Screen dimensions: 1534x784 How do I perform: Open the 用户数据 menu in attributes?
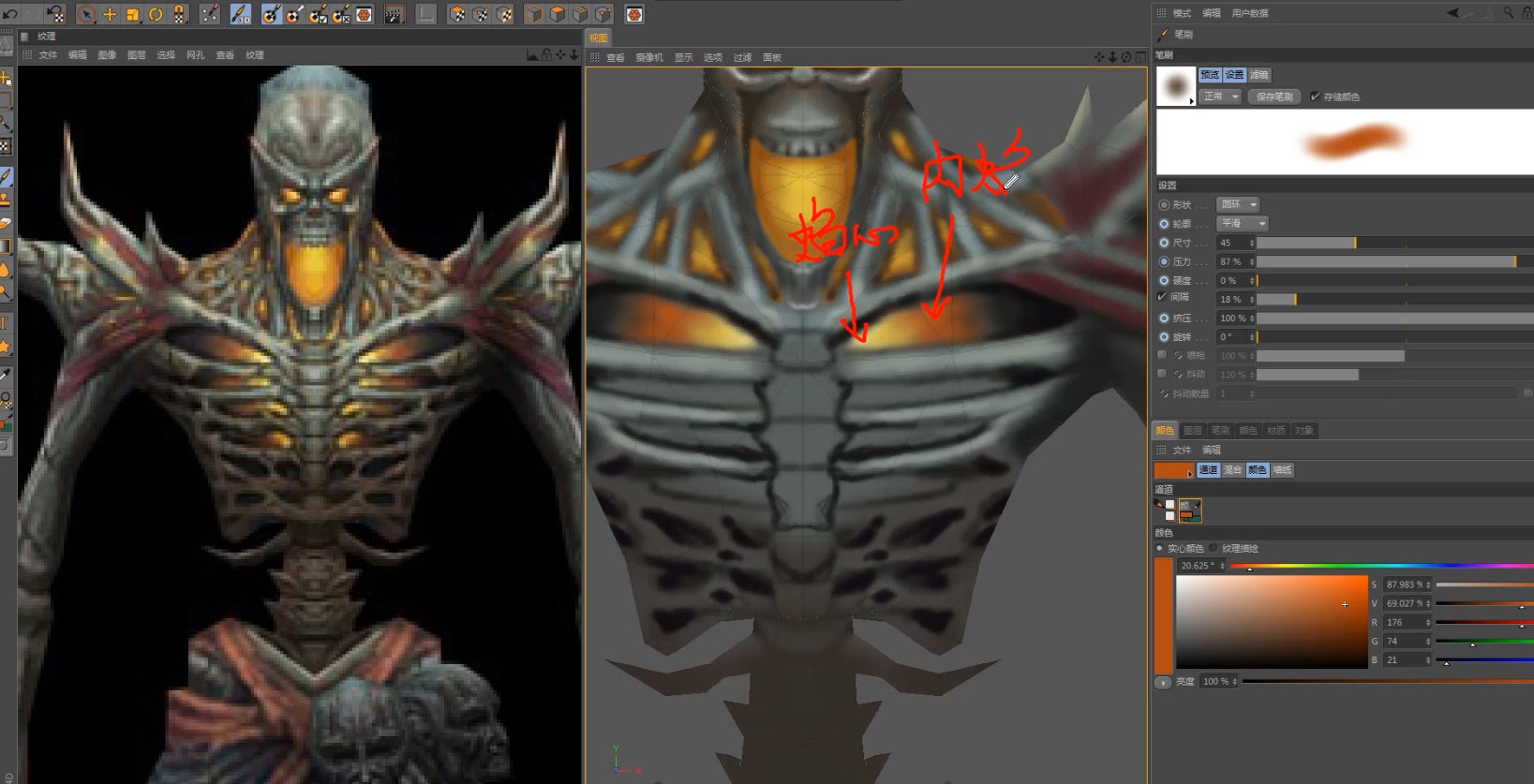(1249, 13)
